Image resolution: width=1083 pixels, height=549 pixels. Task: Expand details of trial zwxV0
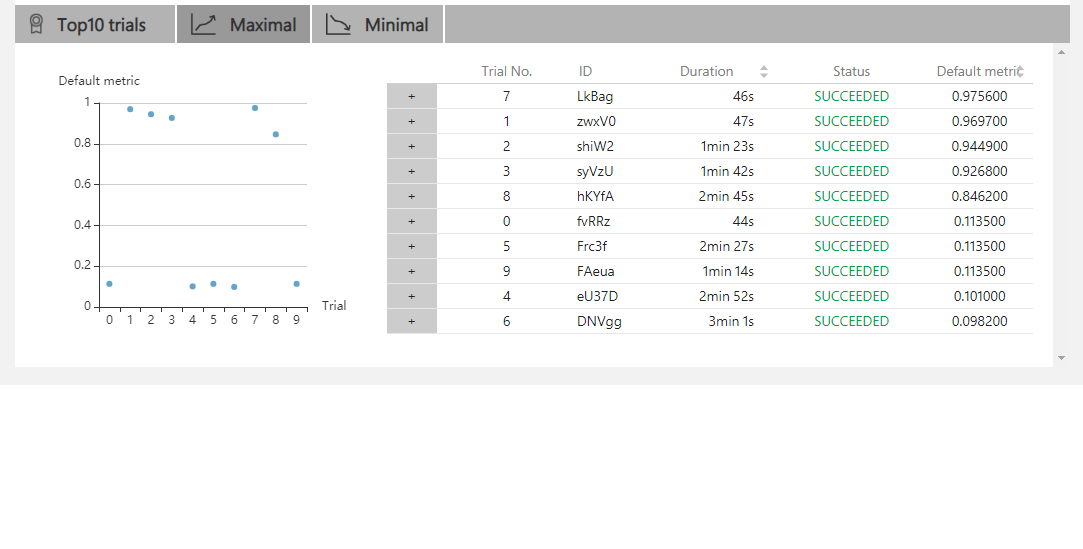[x=411, y=122]
